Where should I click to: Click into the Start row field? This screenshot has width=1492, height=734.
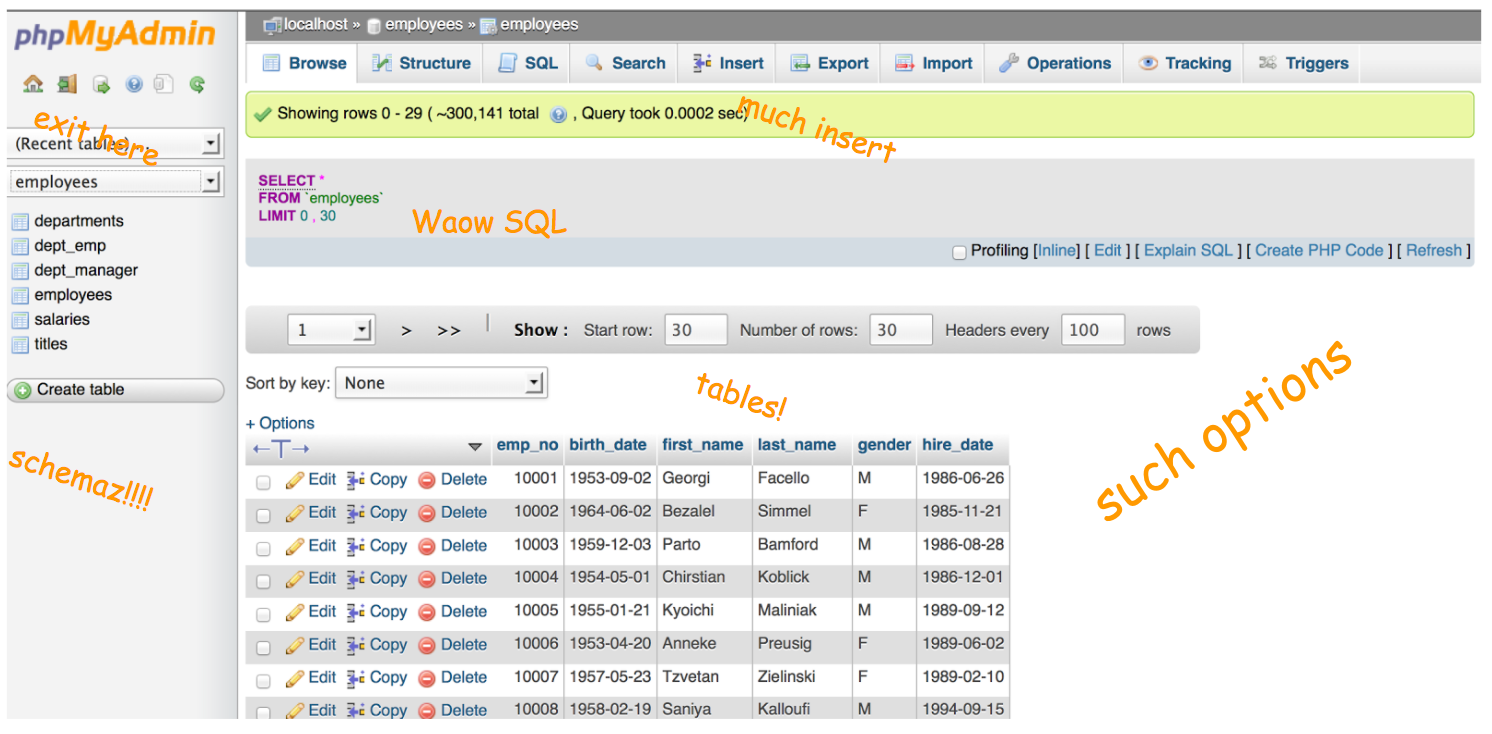point(695,330)
